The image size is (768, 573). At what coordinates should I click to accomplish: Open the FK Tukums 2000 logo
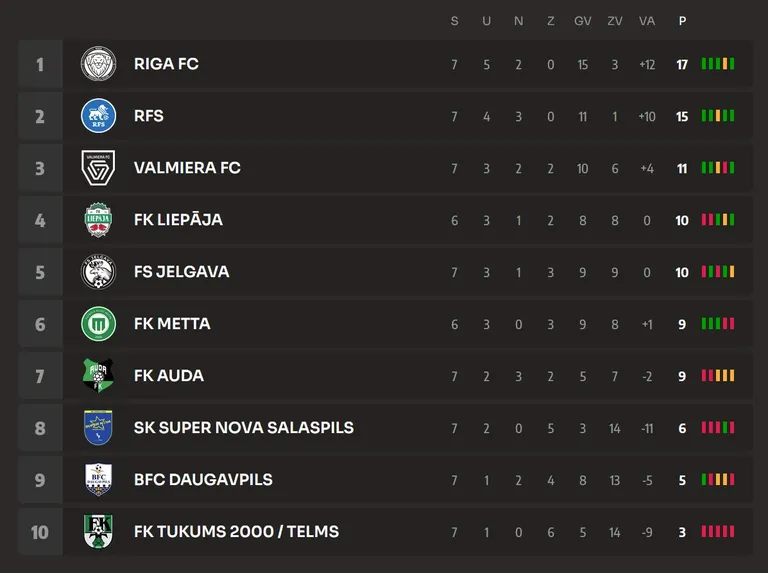pos(98,531)
